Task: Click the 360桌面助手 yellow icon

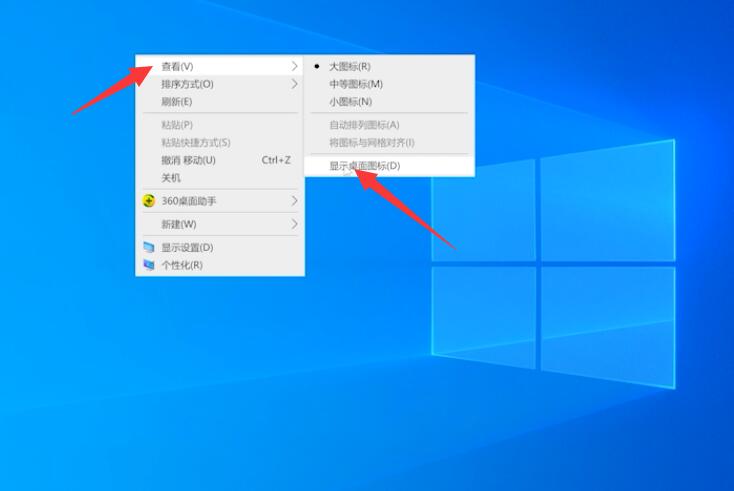Action: tap(149, 201)
